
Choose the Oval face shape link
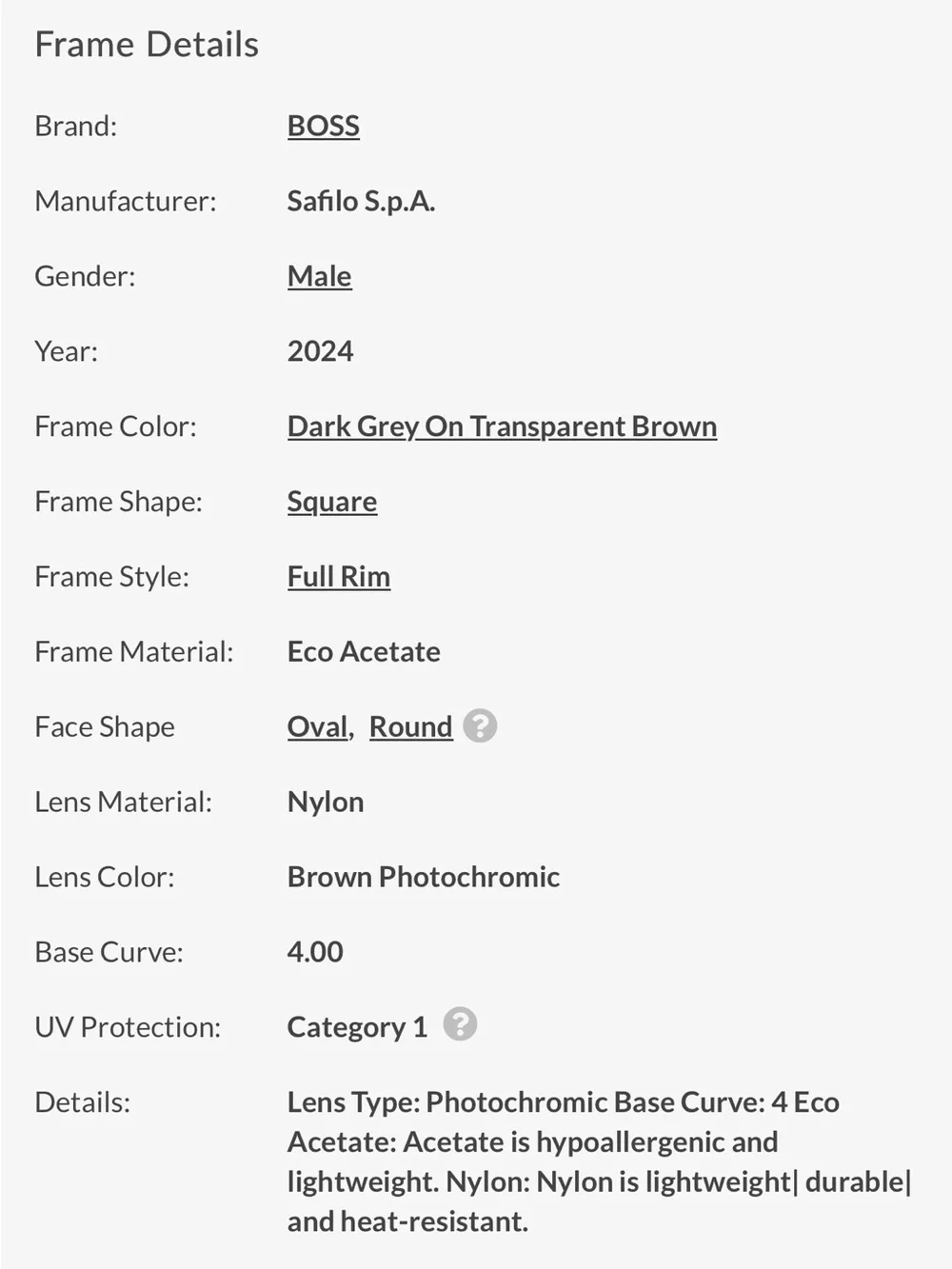click(x=318, y=726)
